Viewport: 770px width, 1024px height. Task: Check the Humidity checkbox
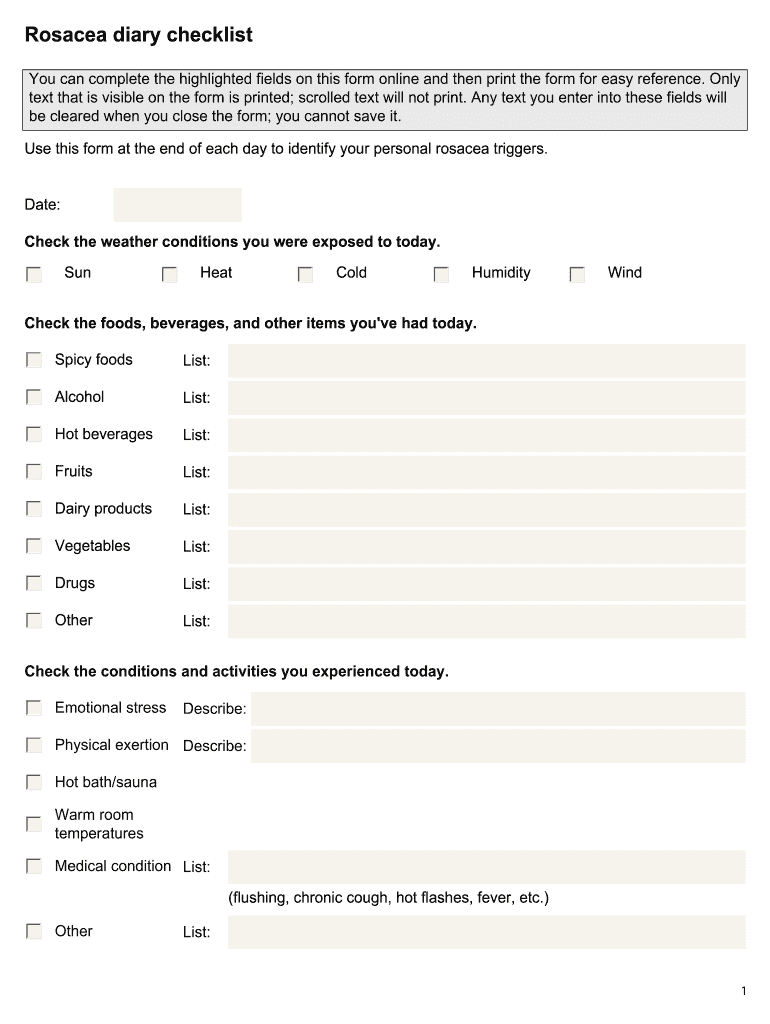coord(441,274)
